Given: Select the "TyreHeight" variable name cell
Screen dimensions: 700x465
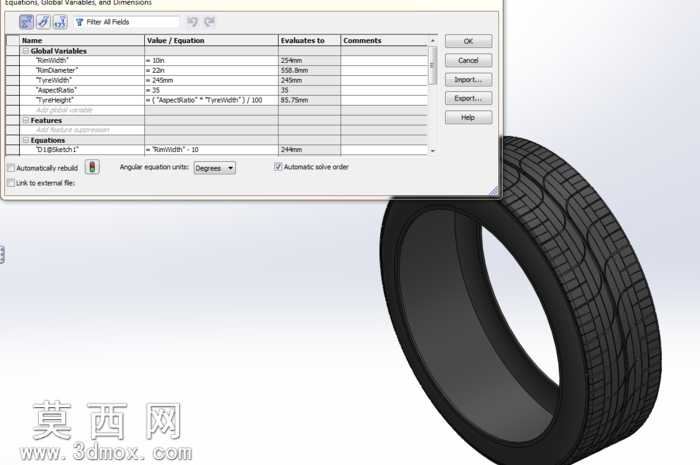Looking at the screenshot, I should click(x=82, y=100).
